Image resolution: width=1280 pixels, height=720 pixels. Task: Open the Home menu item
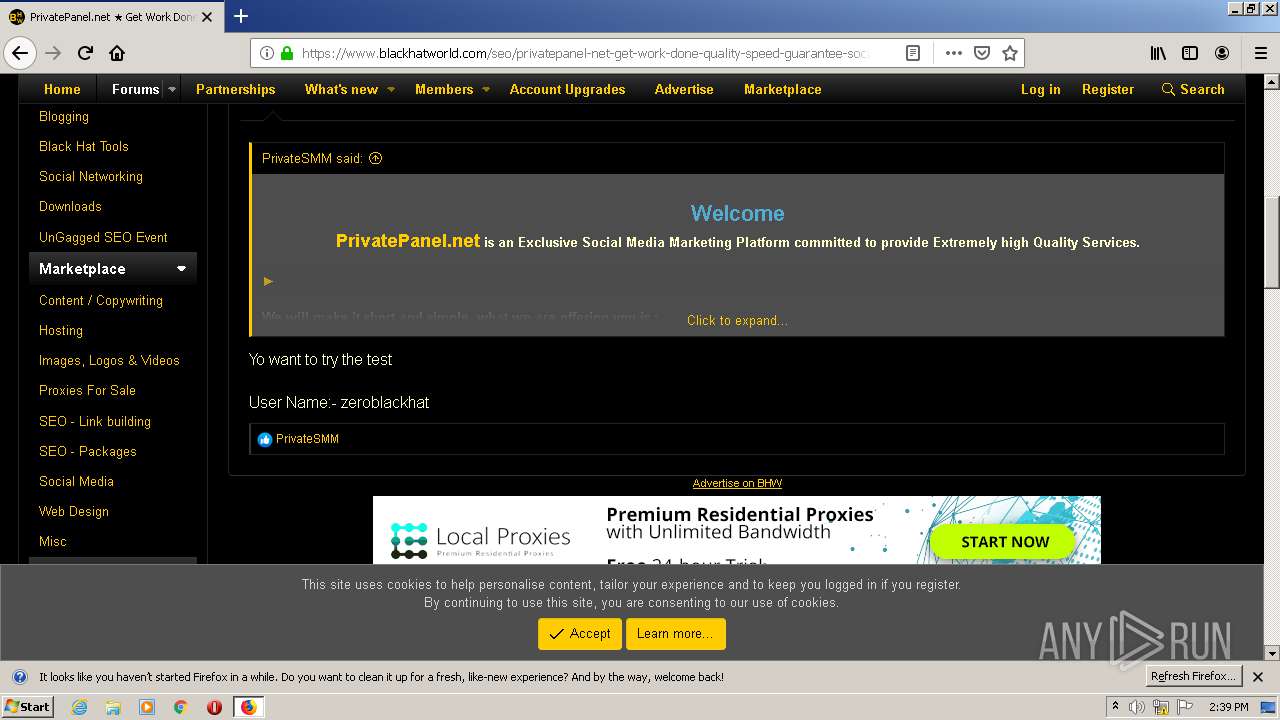[x=62, y=89]
